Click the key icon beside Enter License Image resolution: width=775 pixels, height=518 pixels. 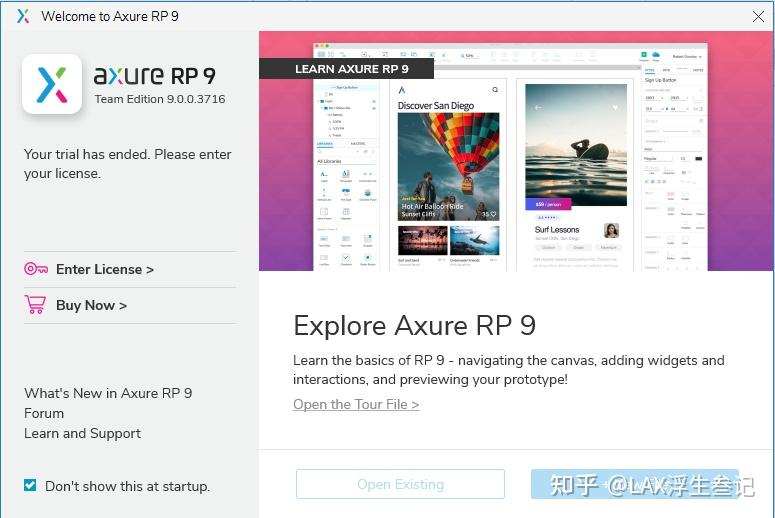point(36,269)
